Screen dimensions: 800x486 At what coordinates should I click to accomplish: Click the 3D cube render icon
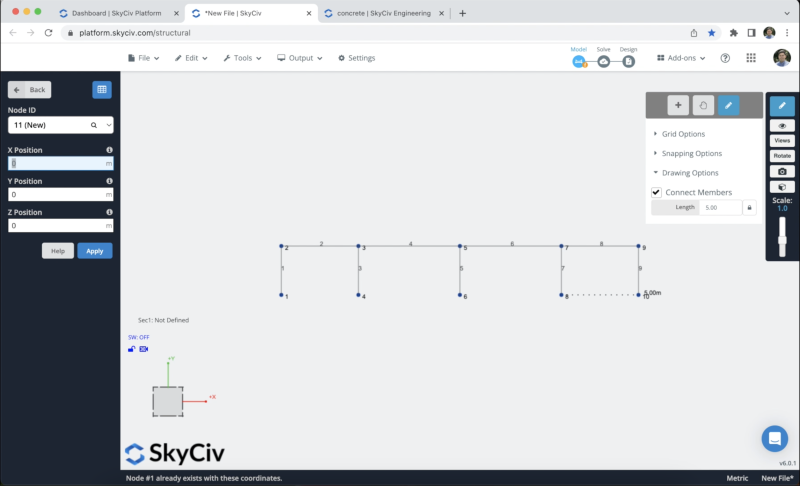pos(782,187)
